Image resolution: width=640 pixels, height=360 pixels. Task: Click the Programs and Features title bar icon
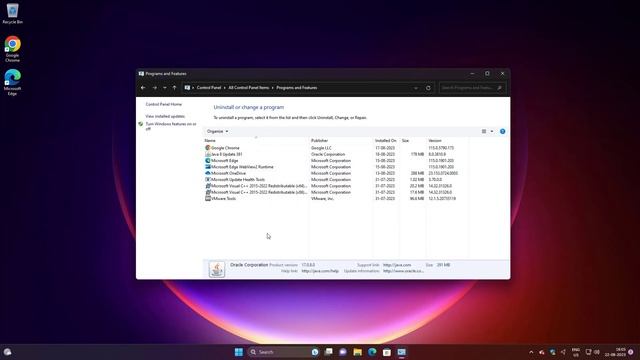tap(141, 74)
